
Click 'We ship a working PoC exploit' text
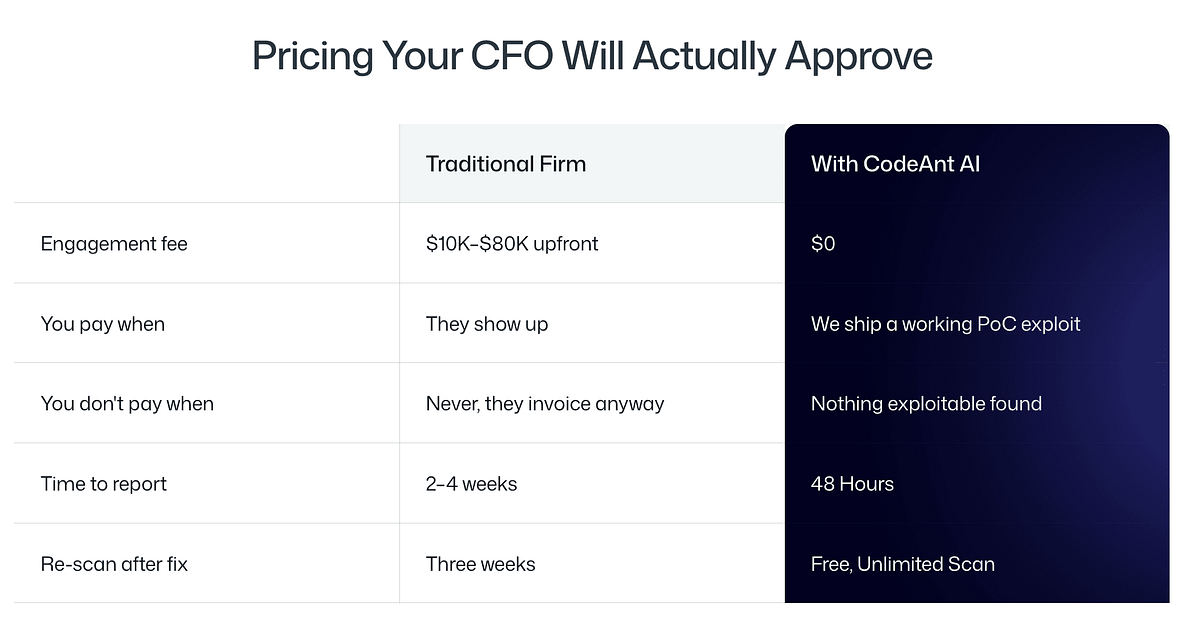[x=946, y=324]
